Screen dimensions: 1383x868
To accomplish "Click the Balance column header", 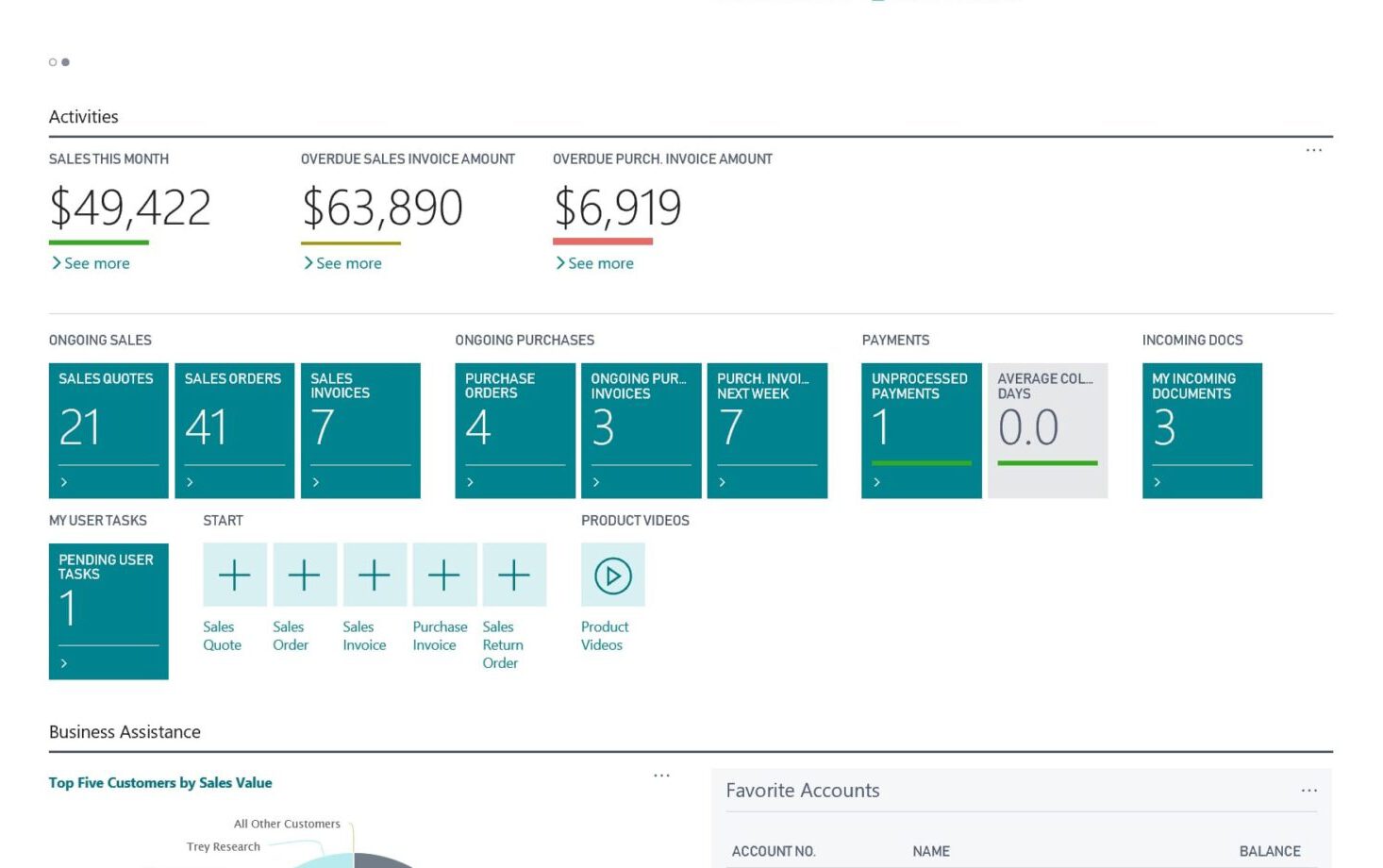I will pyautogui.click(x=1270, y=851).
